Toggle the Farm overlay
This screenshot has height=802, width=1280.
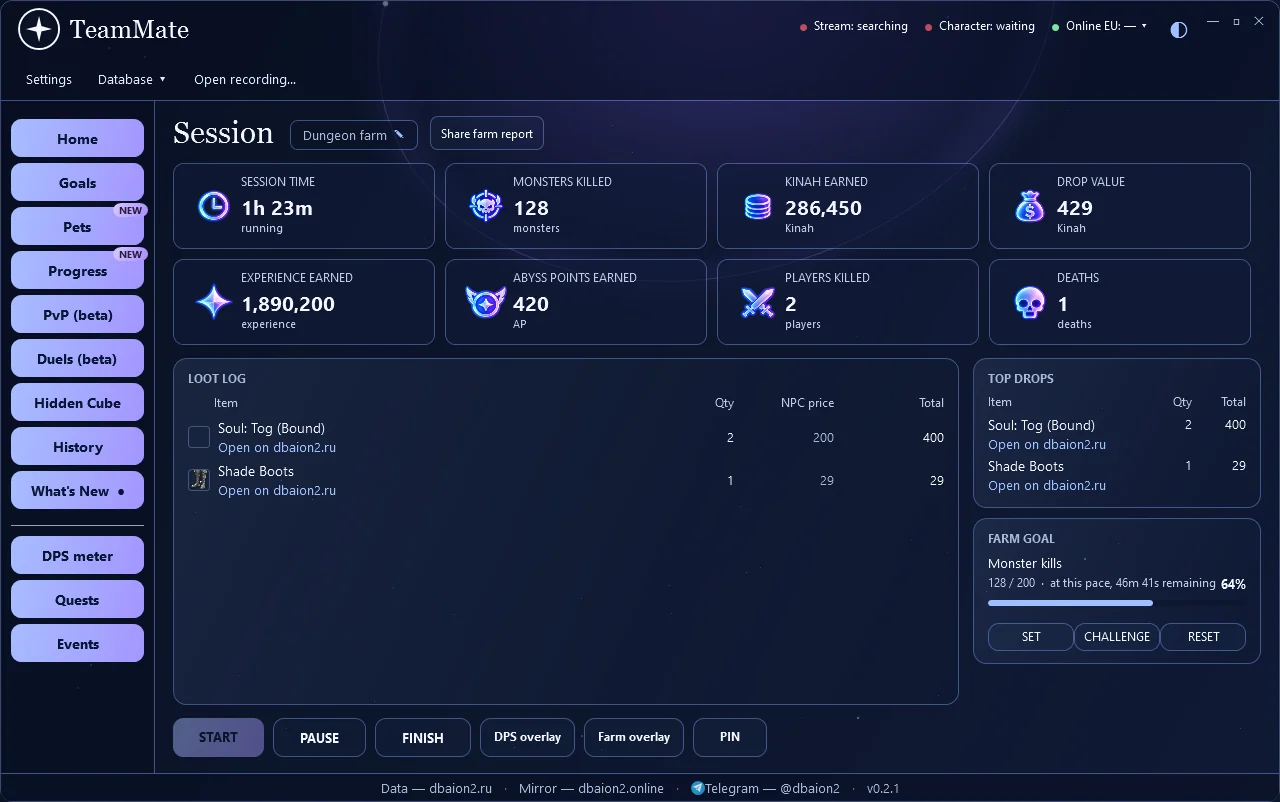coord(634,737)
